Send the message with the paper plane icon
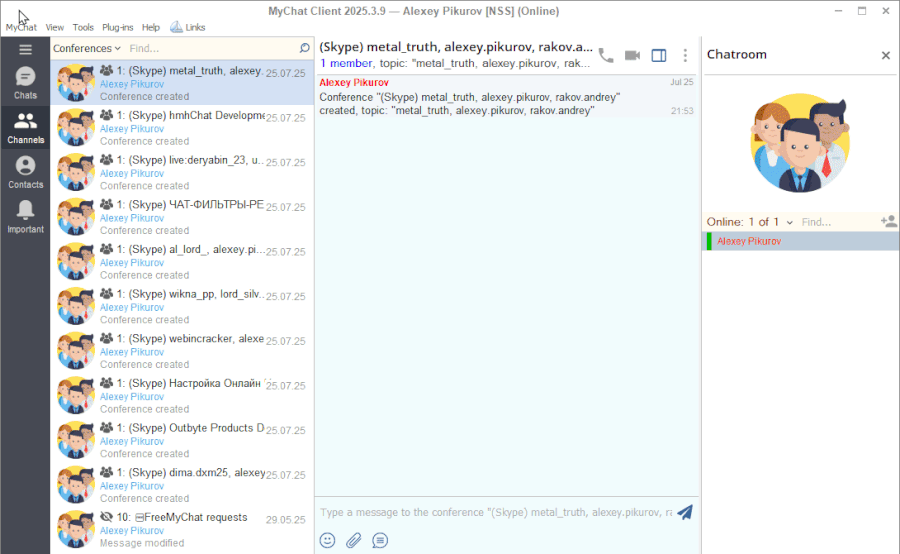 [x=685, y=512]
